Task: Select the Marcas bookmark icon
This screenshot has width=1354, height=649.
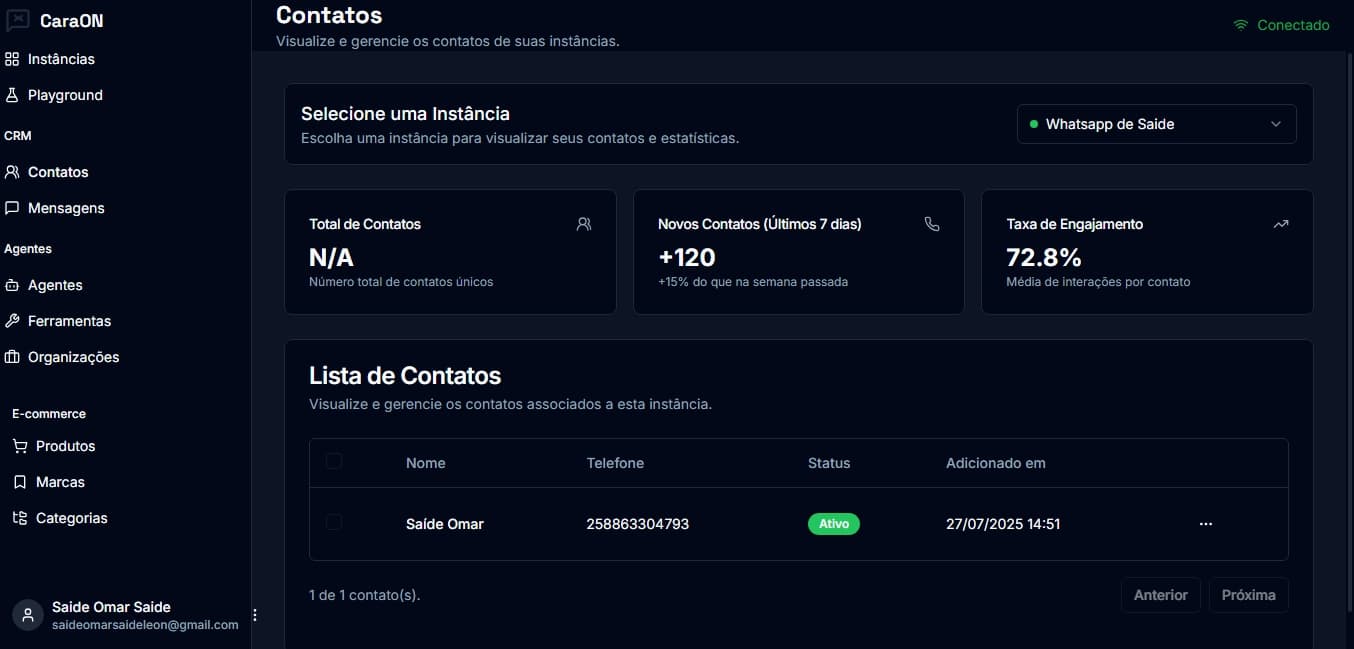Action: [19, 482]
